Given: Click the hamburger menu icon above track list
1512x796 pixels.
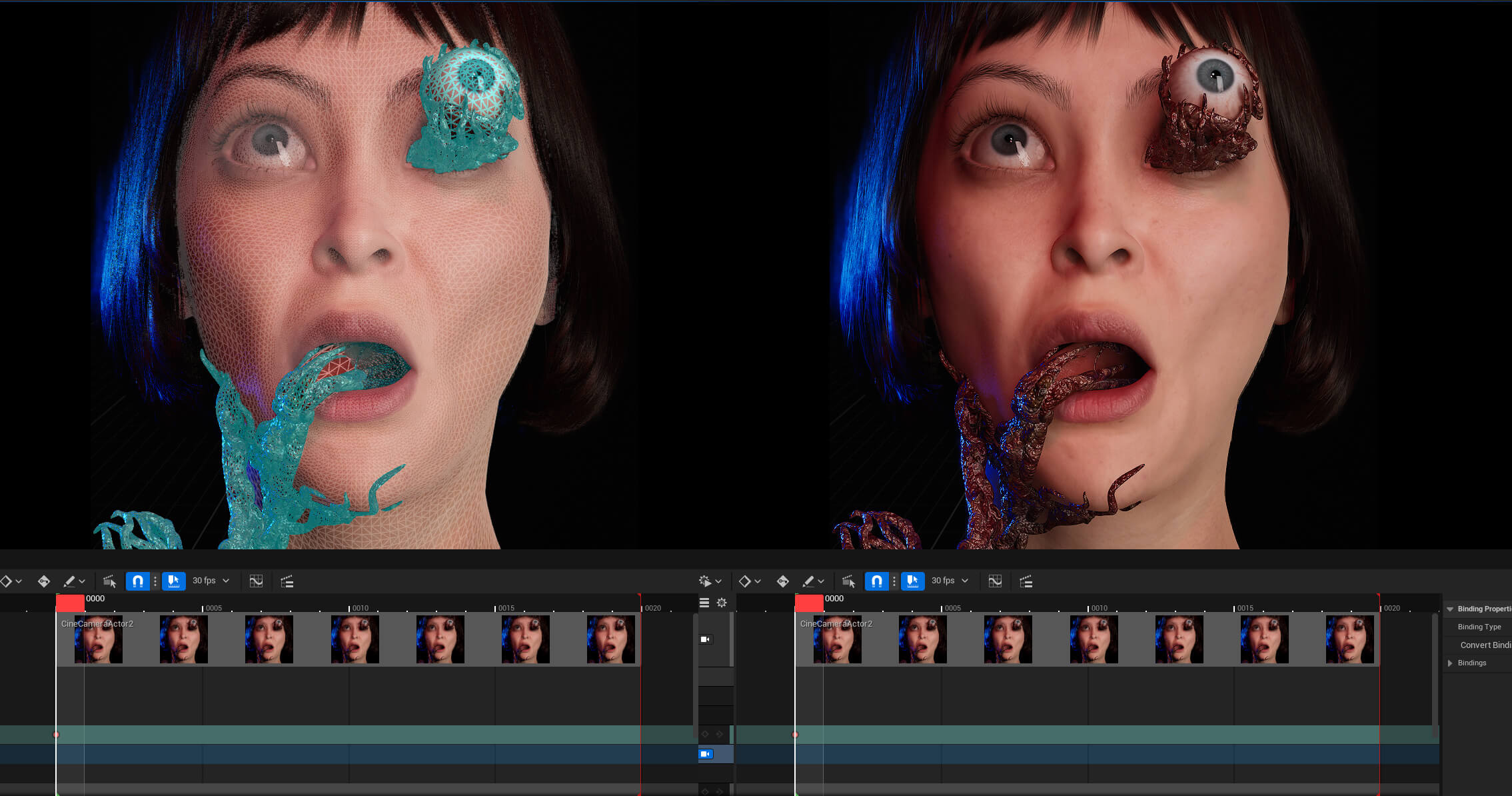Looking at the screenshot, I should (704, 603).
